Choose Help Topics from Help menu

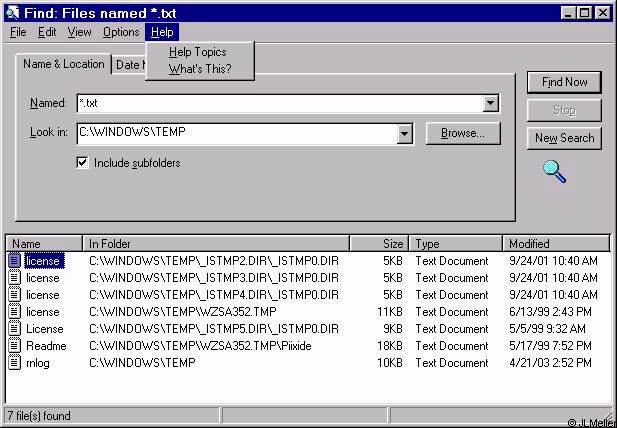coord(197,52)
